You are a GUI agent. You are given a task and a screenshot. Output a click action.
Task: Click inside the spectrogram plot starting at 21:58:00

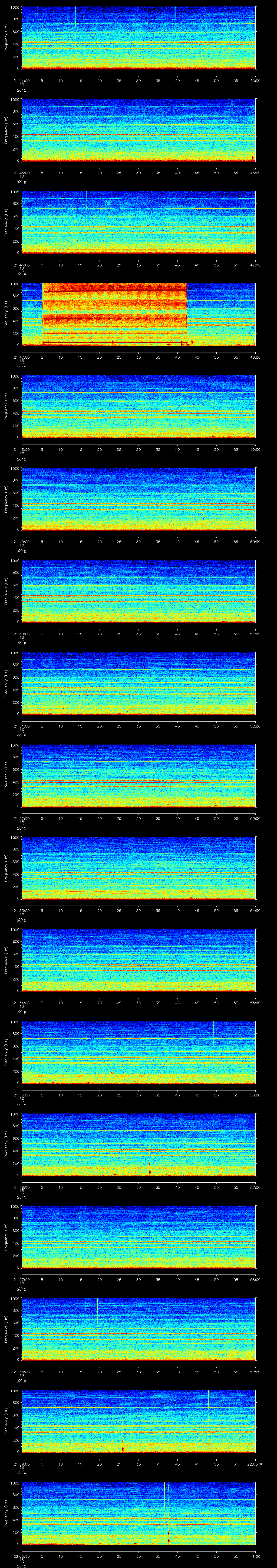(x=139, y=1329)
